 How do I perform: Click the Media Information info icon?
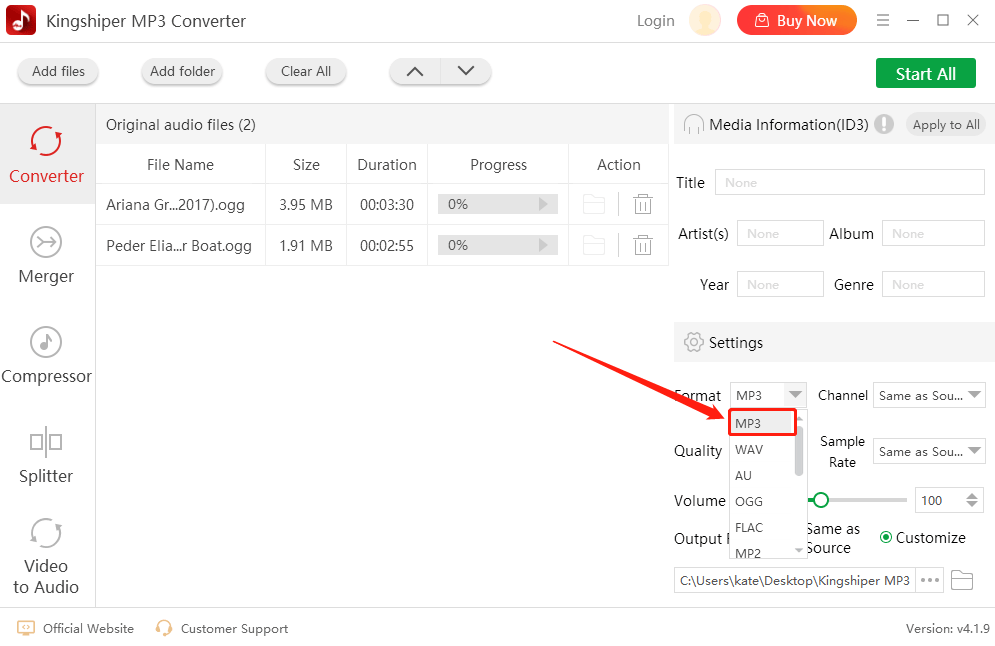point(884,124)
